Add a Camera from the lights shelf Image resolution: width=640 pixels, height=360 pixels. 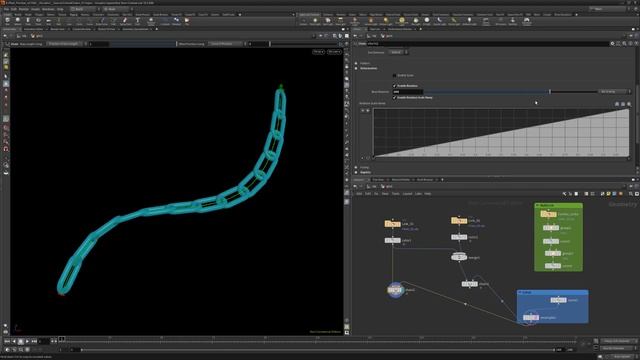click(303, 21)
